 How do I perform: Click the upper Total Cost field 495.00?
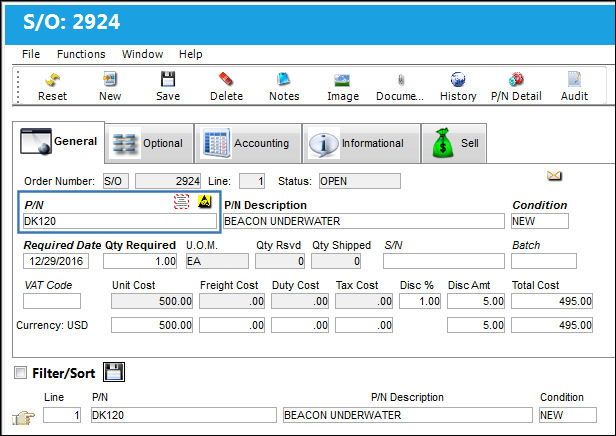552,301
